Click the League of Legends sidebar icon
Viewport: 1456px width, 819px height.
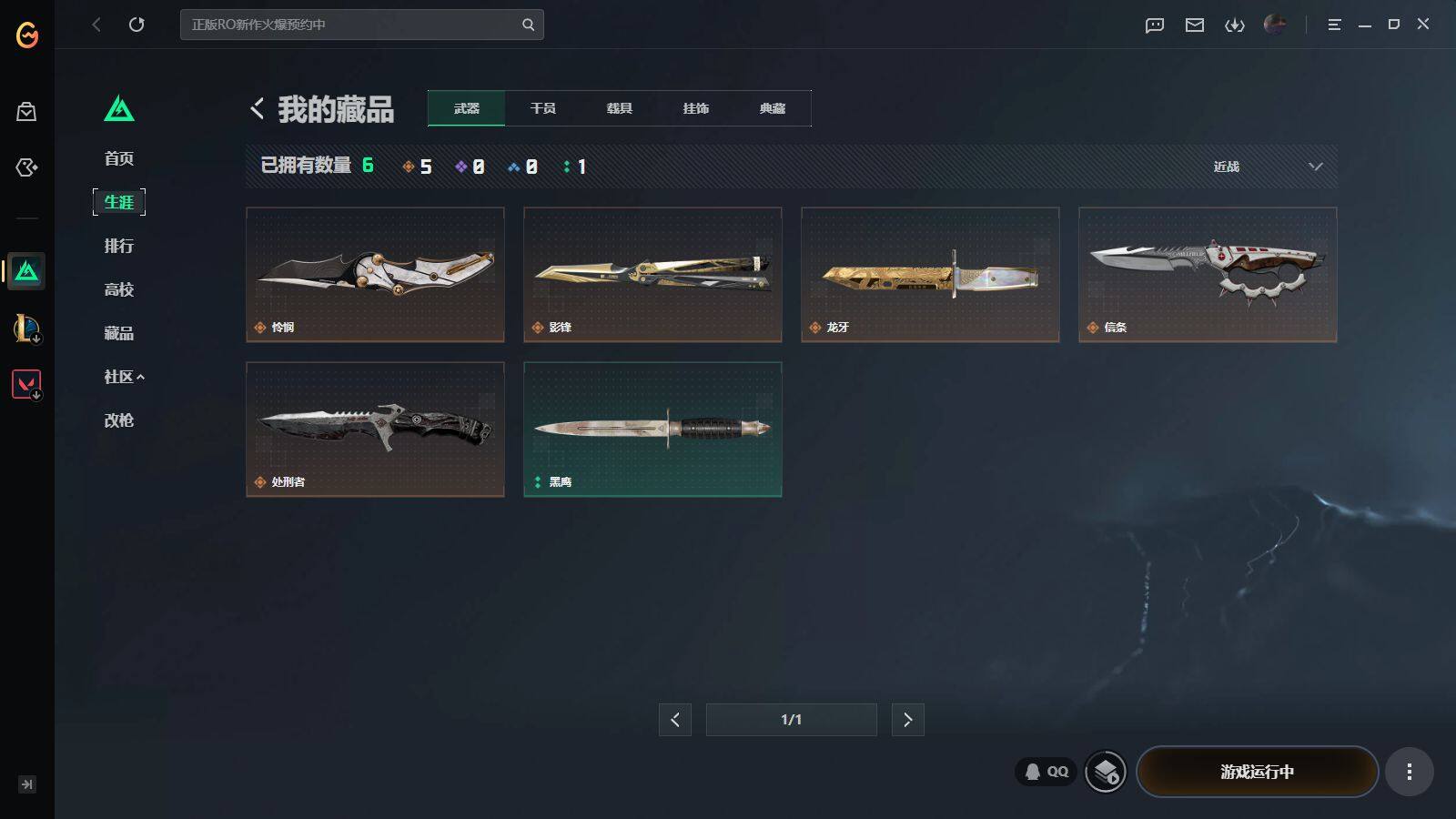tap(26, 328)
